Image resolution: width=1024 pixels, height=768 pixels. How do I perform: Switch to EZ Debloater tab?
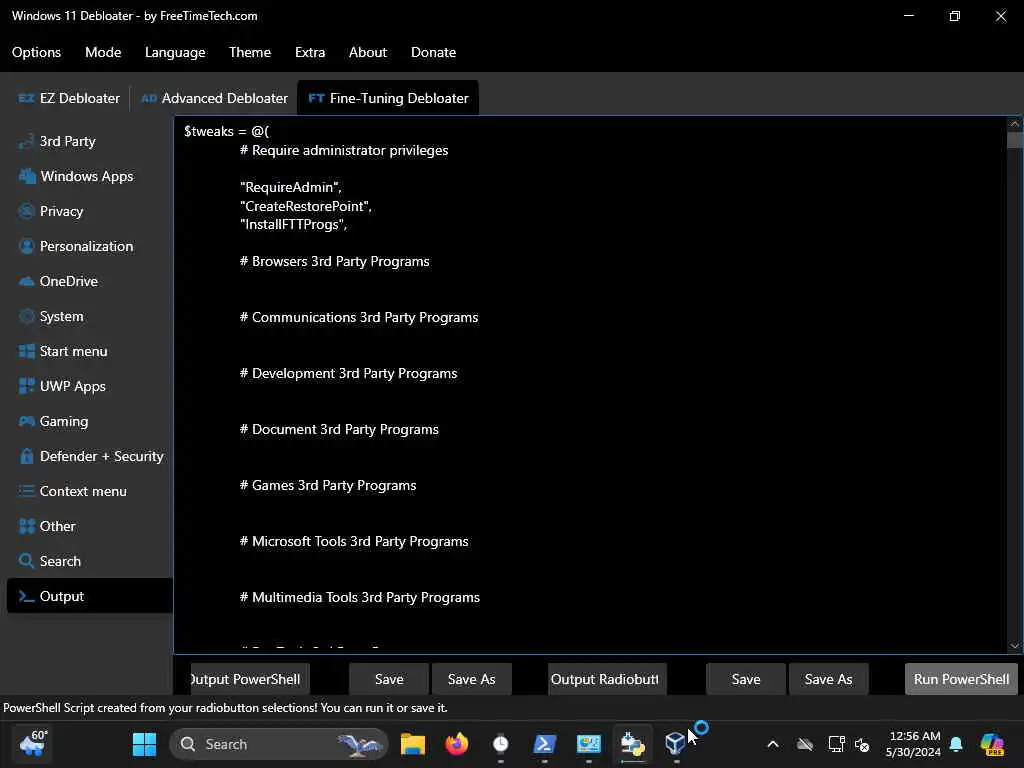(x=69, y=99)
